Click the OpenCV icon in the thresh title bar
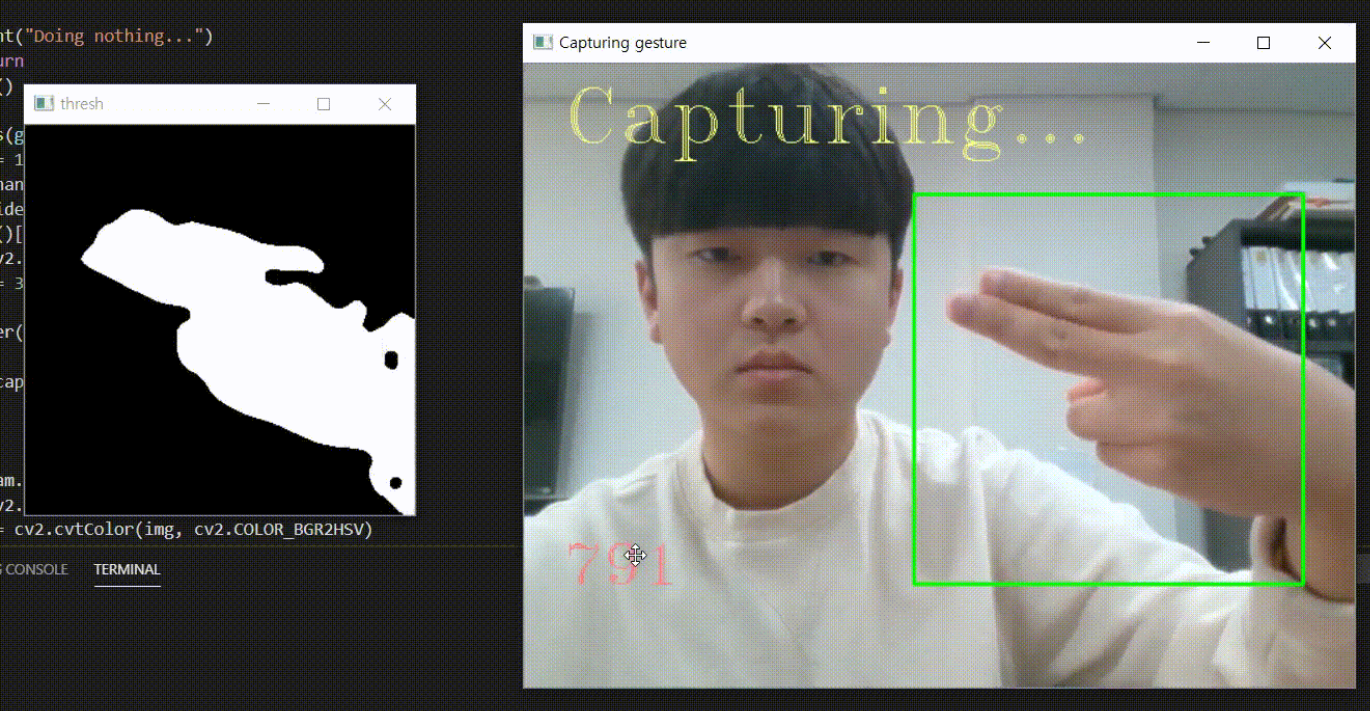Screen dimensions: 1370x711 click(42, 103)
